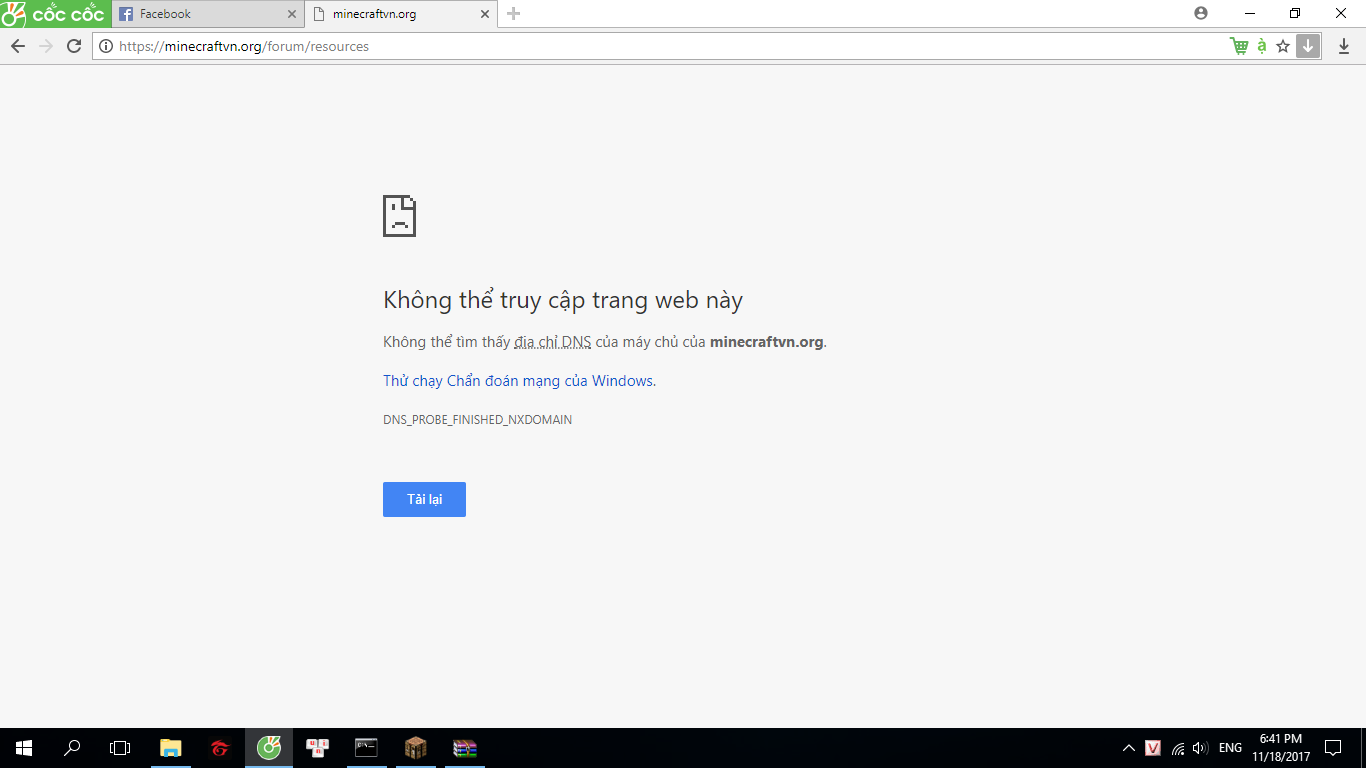The width and height of the screenshot is (1366, 768).
Task: Reload the page using the toolbar refresh icon
Action: click(x=74, y=46)
